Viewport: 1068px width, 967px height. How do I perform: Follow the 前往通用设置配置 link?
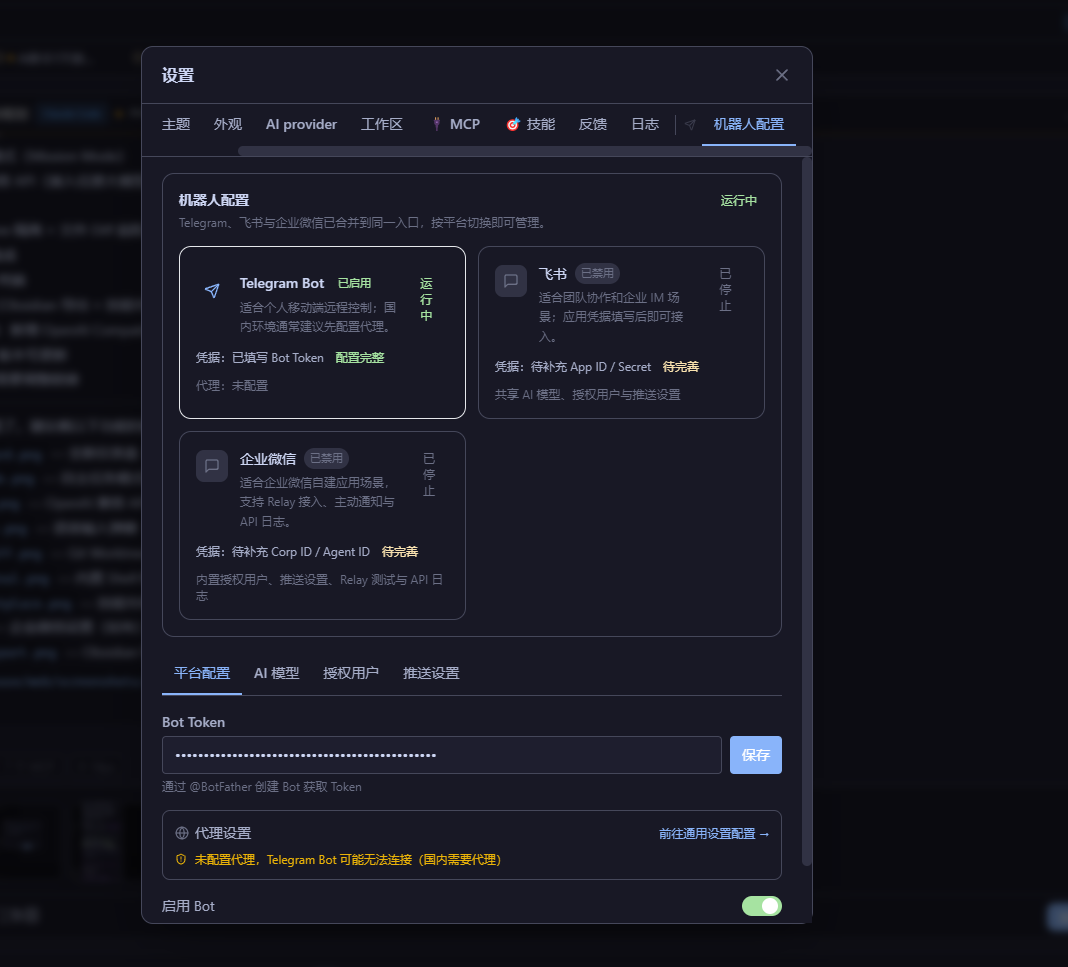(x=714, y=833)
